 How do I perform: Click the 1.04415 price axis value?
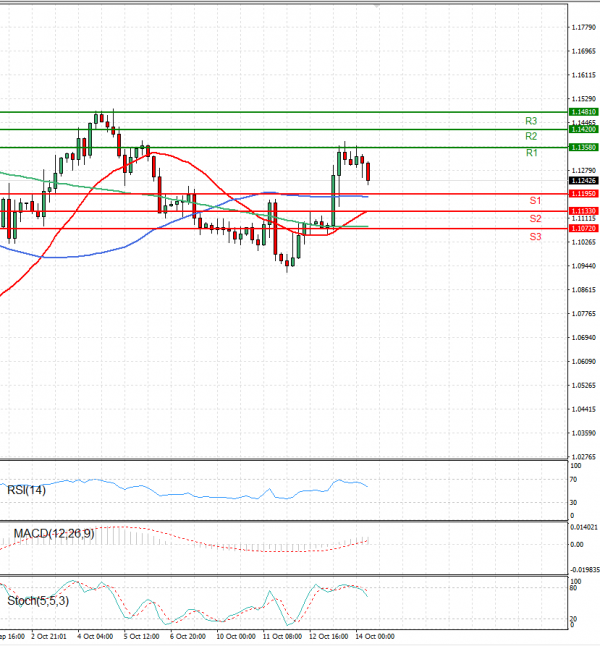click(x=584, y=410)
